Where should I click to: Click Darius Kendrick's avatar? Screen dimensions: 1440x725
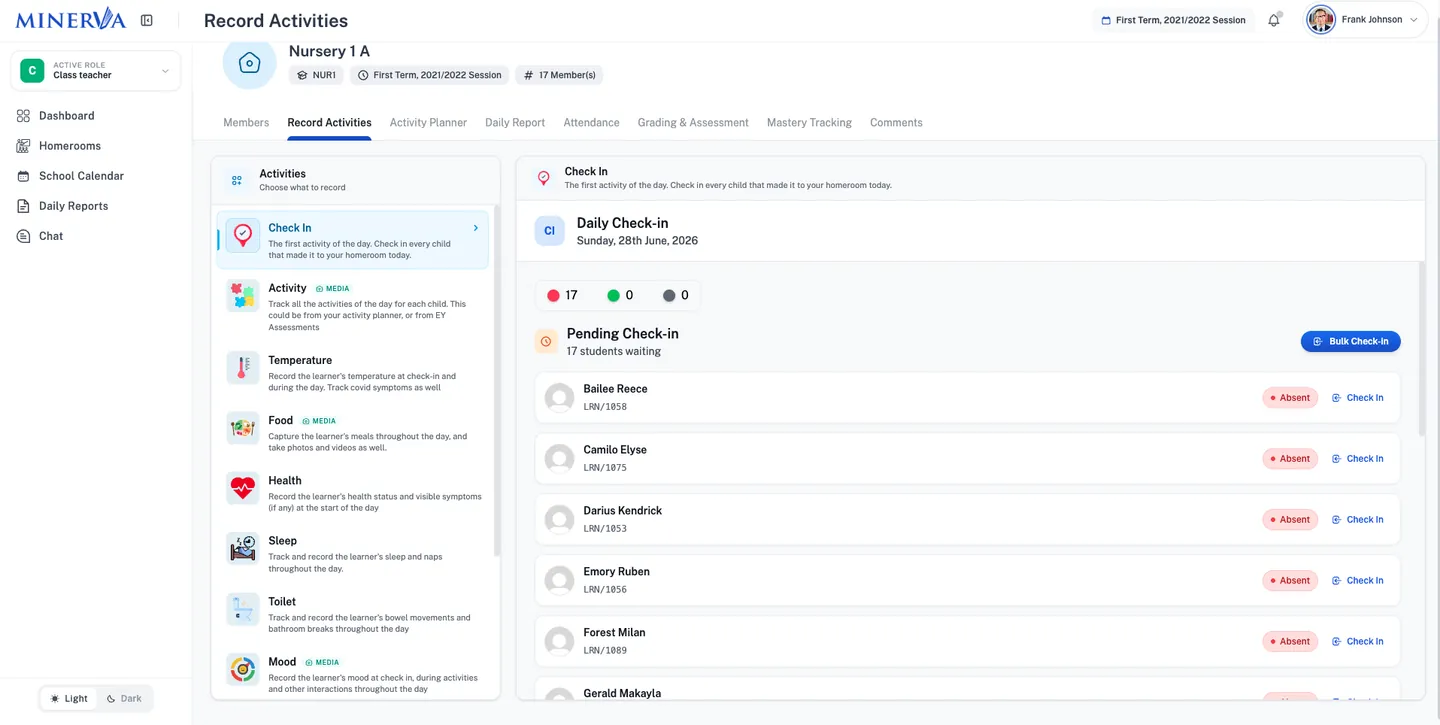click(559, 519)
